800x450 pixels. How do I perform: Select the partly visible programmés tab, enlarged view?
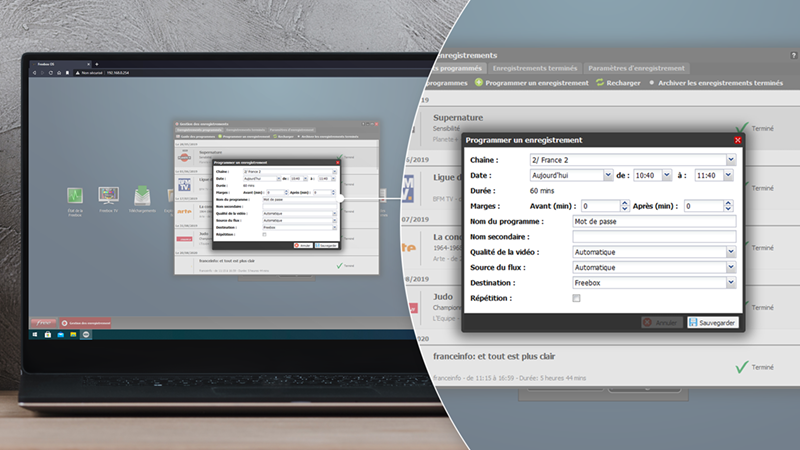(459, 68)
